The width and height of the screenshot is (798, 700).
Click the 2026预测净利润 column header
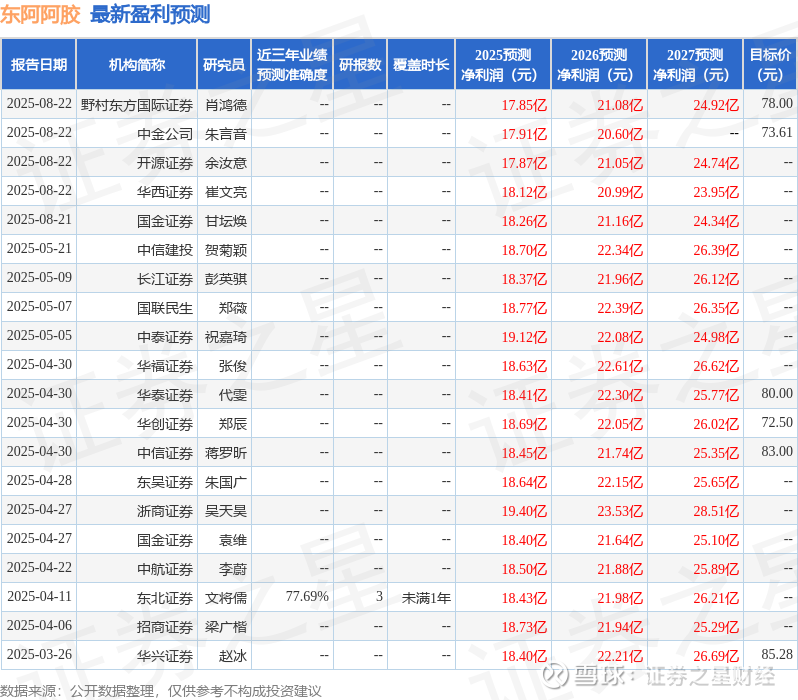[x=599, y=65]
